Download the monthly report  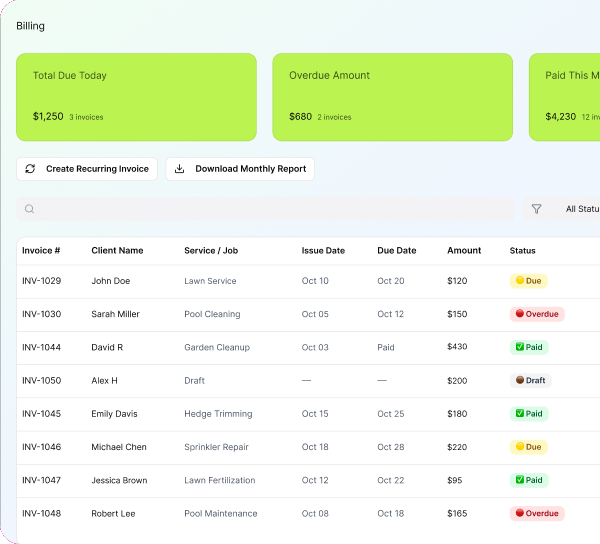pos(240,169)
